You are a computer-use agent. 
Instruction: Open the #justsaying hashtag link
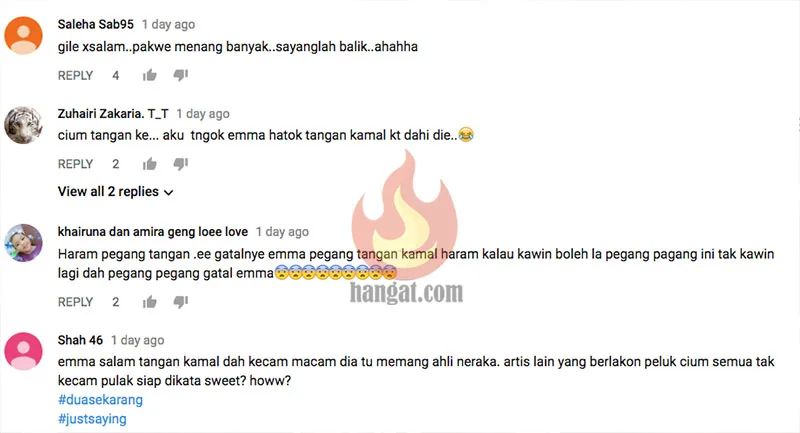[x=92, y=419]
